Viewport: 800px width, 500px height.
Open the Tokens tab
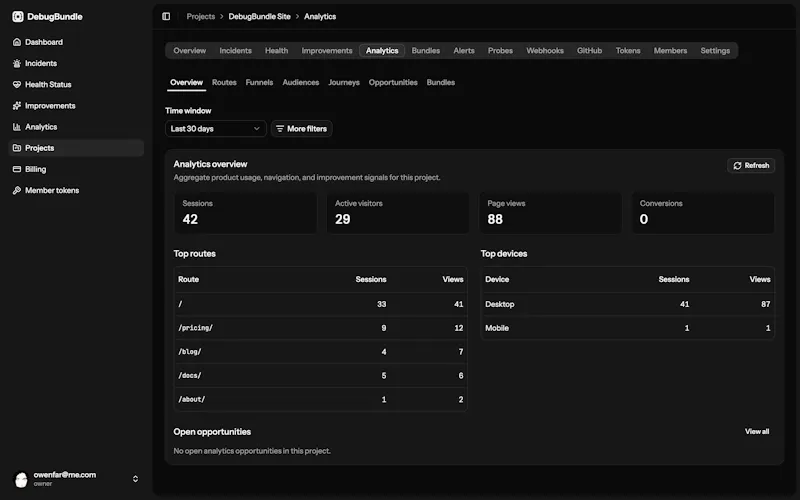click(x=628, y=51)
